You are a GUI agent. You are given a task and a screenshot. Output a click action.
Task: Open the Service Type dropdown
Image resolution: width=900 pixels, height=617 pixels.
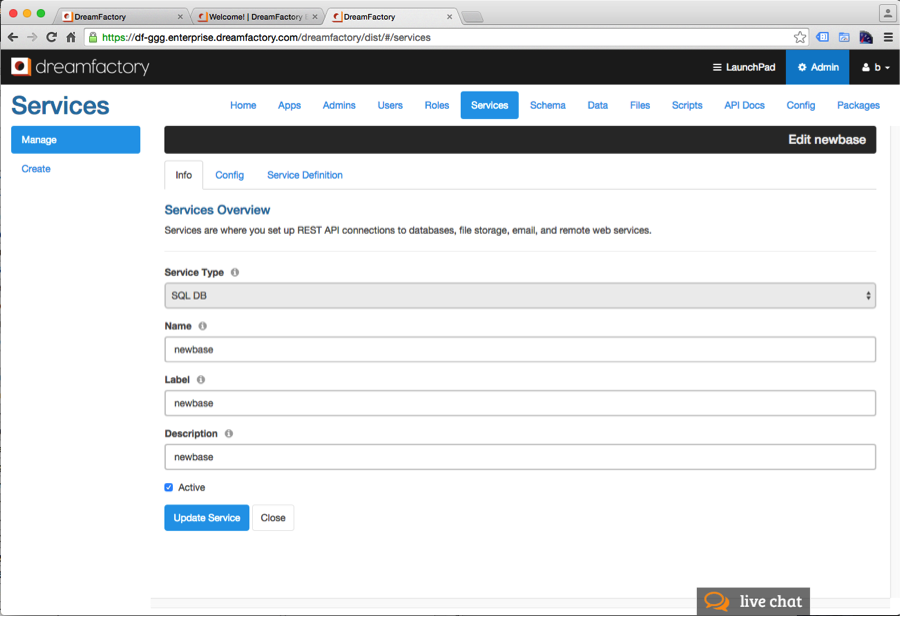coord(519,296)
